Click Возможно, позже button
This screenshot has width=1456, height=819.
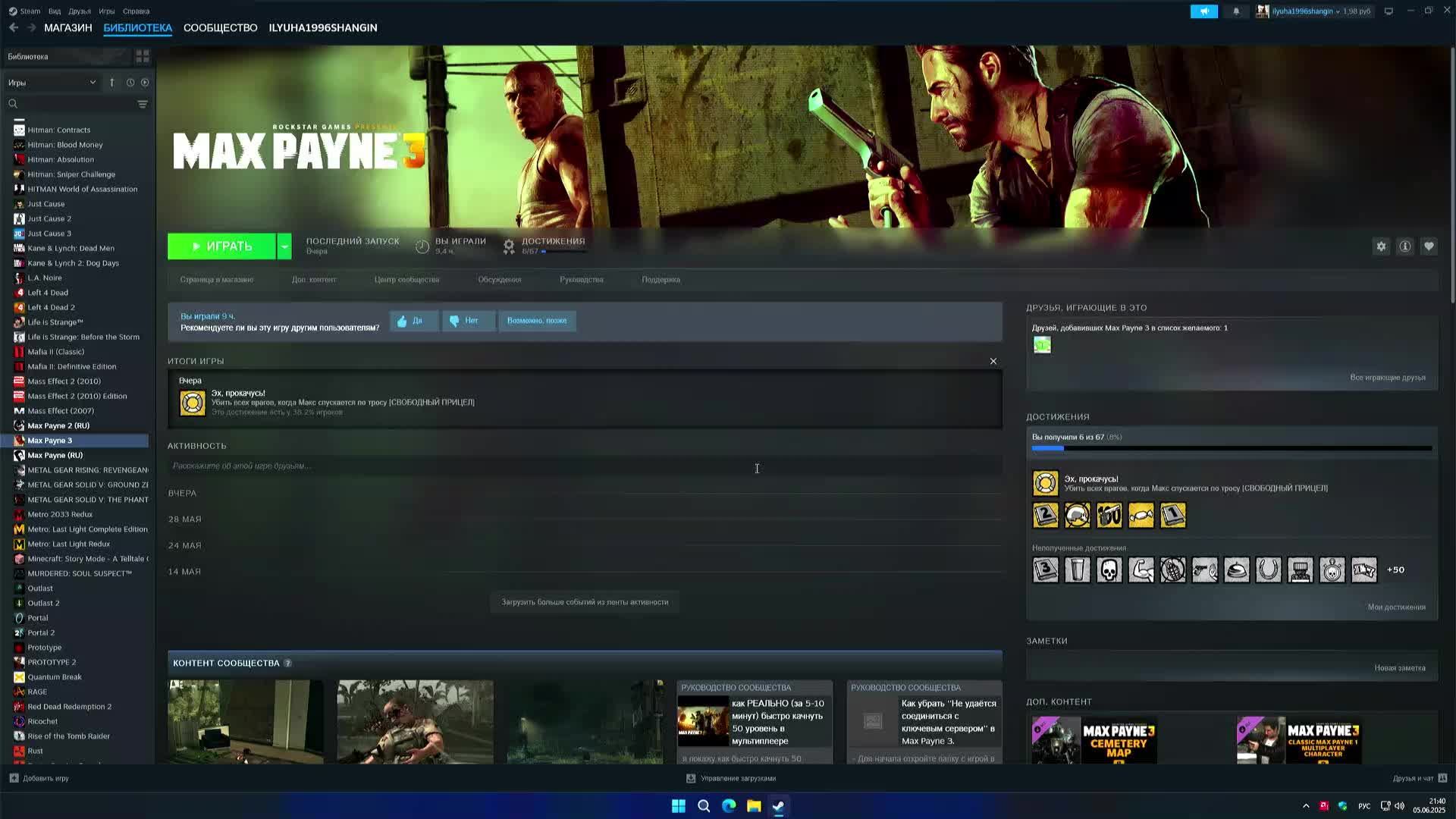tap(537, 321)
